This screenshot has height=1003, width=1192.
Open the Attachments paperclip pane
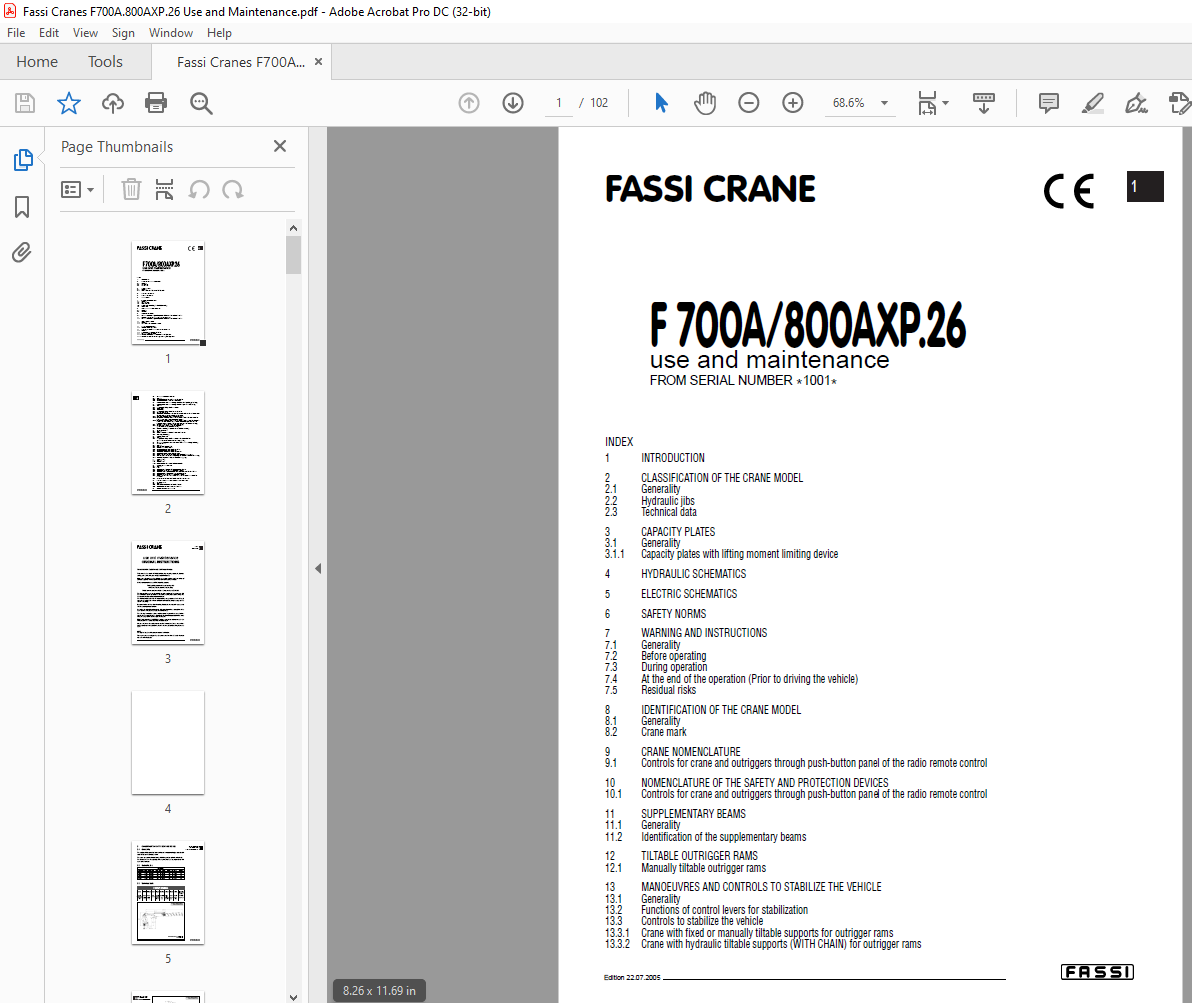(22, 252)
